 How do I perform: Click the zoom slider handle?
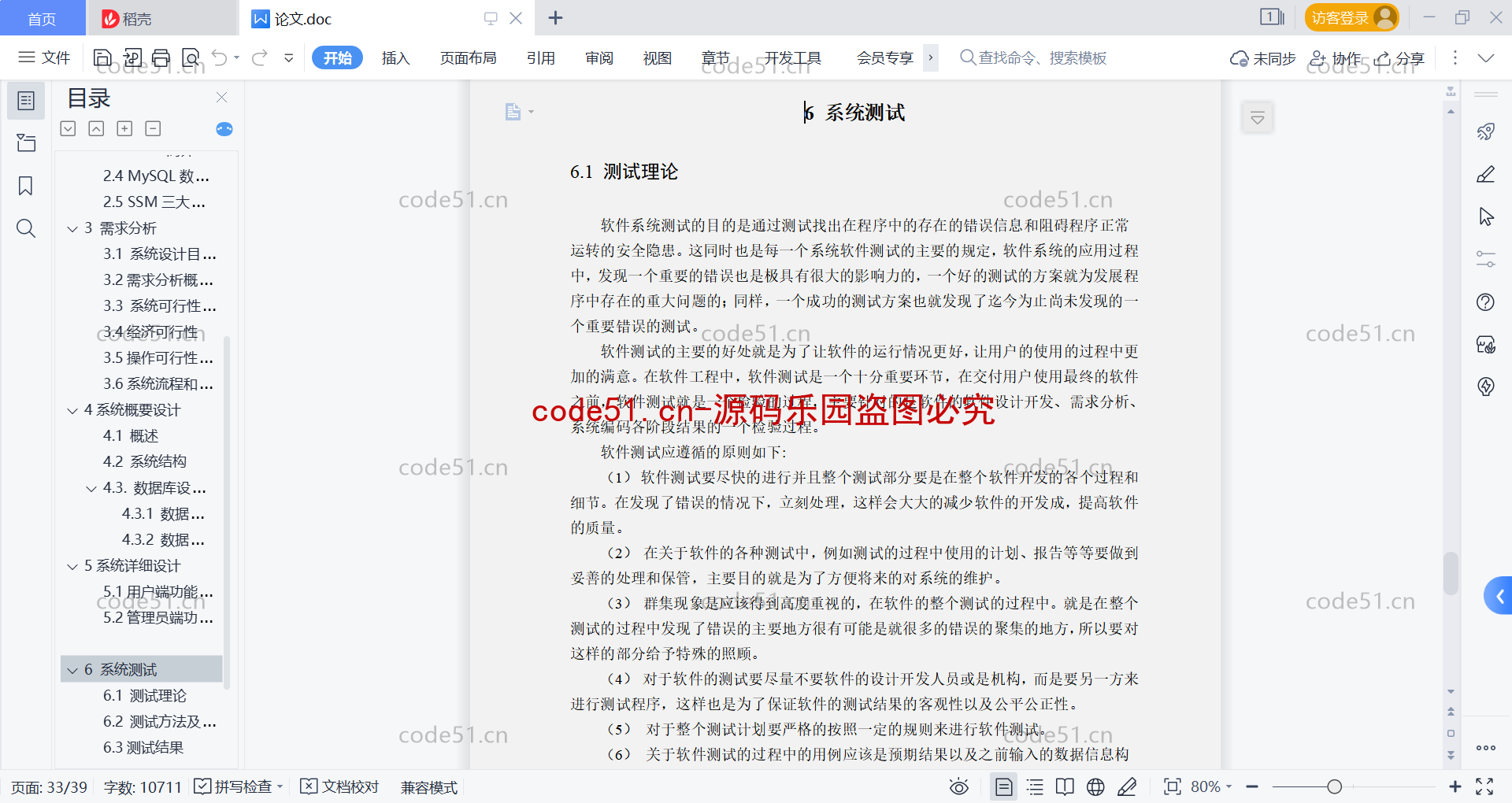(x=1334, y=786)
